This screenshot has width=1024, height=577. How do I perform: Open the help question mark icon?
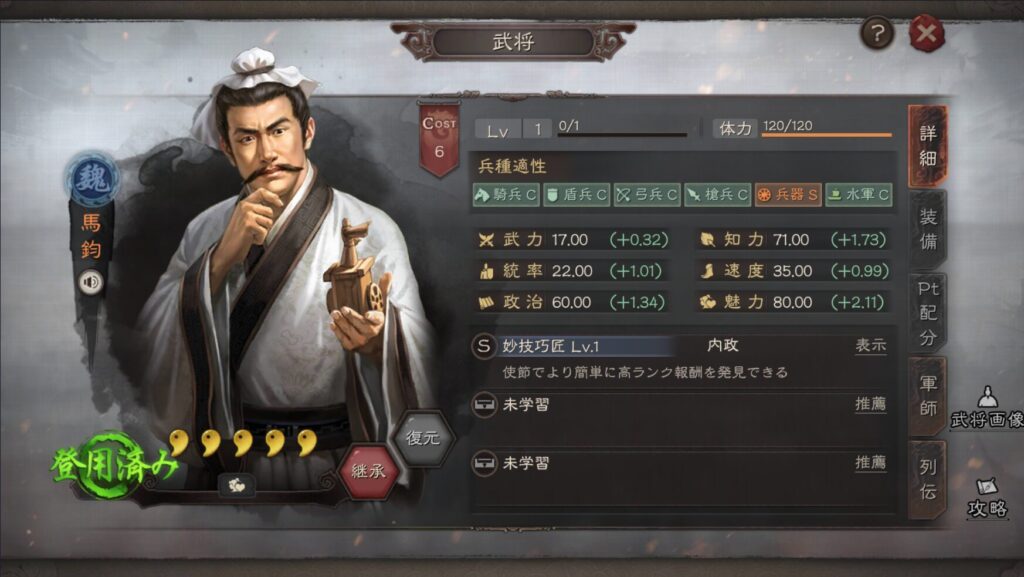pyautogui.click(x=876, y=32)
